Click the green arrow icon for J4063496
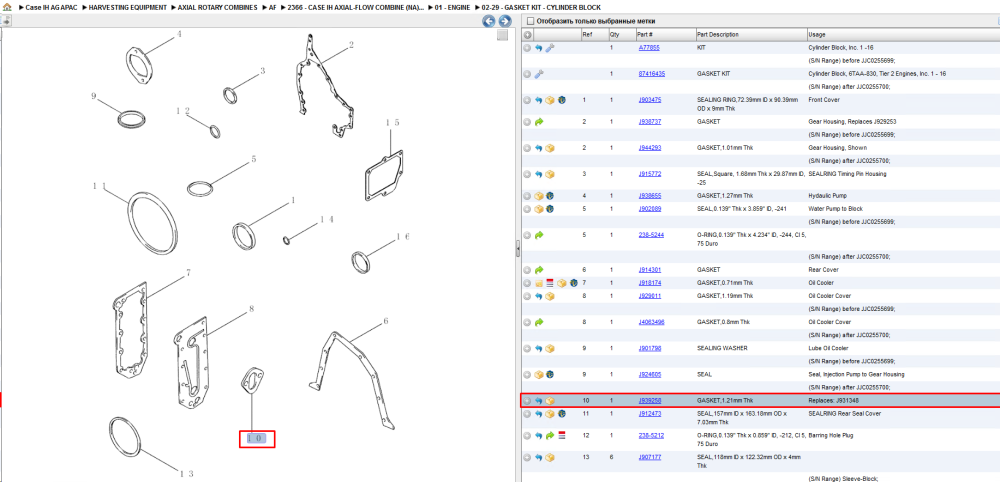This screenshot has width=1000, height=482. click(x=539, y=322)
